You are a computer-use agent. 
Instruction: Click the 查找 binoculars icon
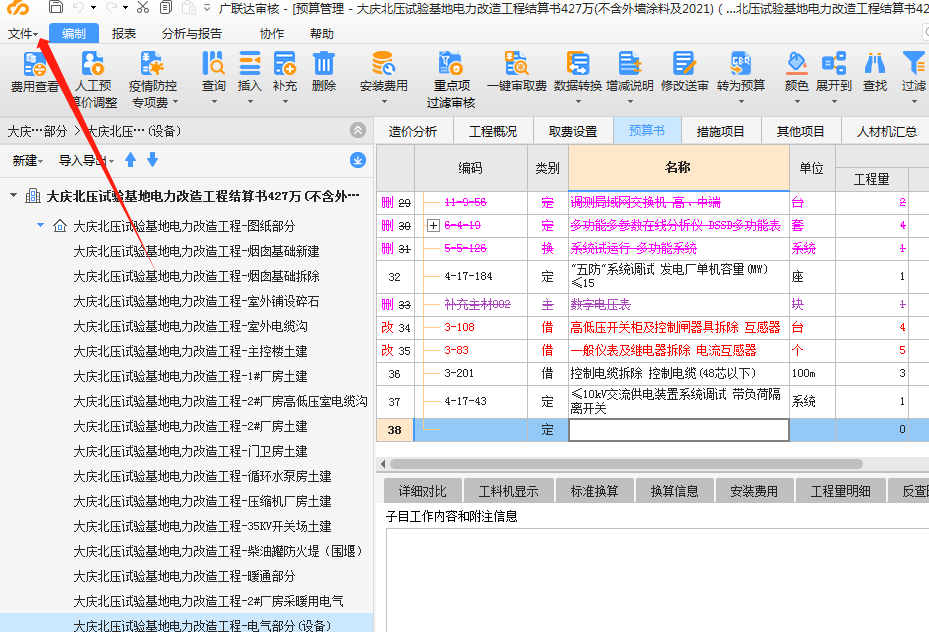874,63
